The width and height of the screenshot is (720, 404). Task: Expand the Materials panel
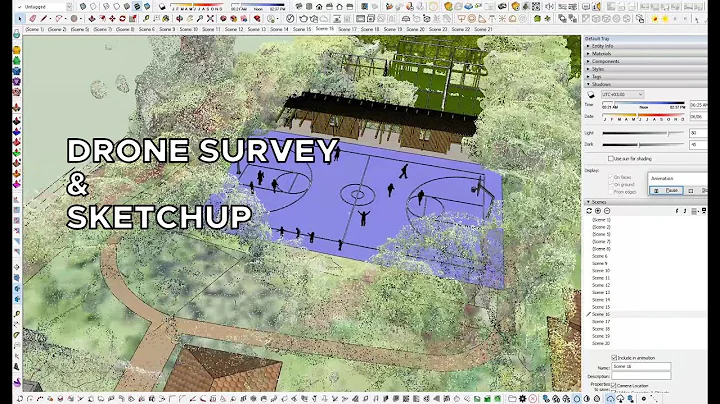(x=645, y=54)
